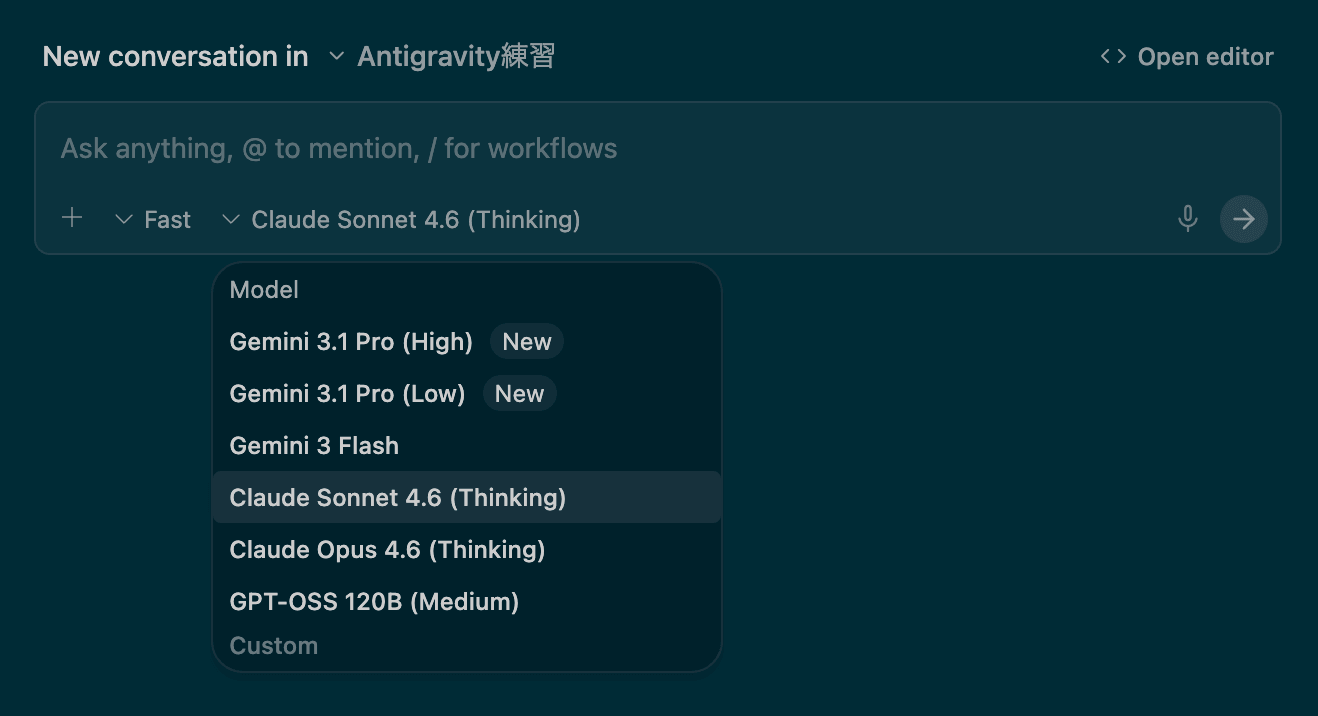The image size is (1318, 716).
Task: Collapse the model selector chevron in input bar
Action: click(x=231, y=220)
